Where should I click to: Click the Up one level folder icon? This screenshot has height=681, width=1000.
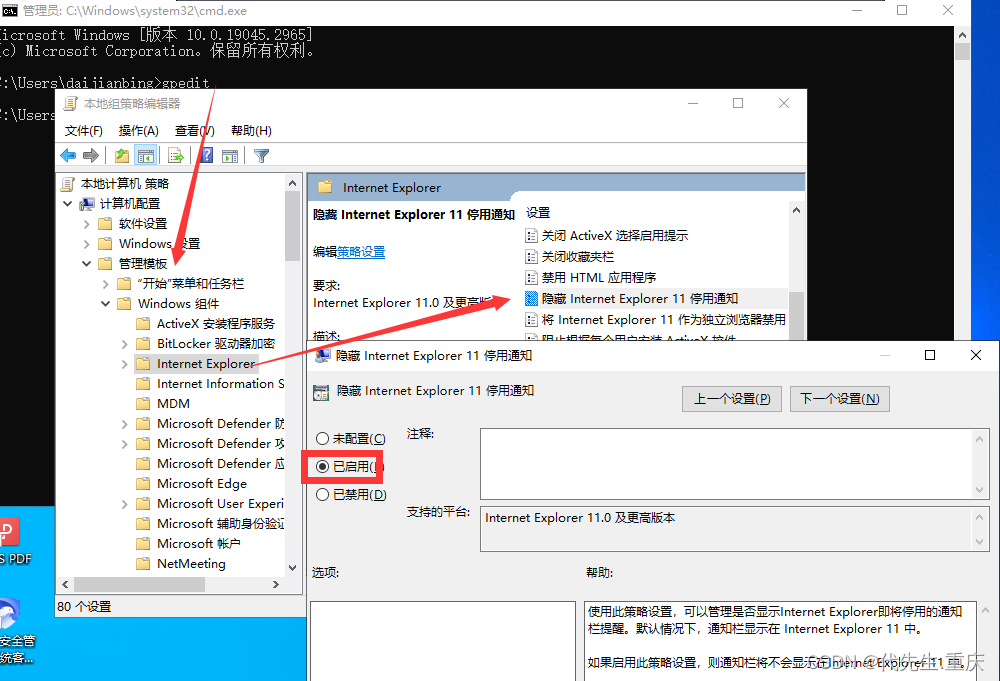tap(121, 155)
